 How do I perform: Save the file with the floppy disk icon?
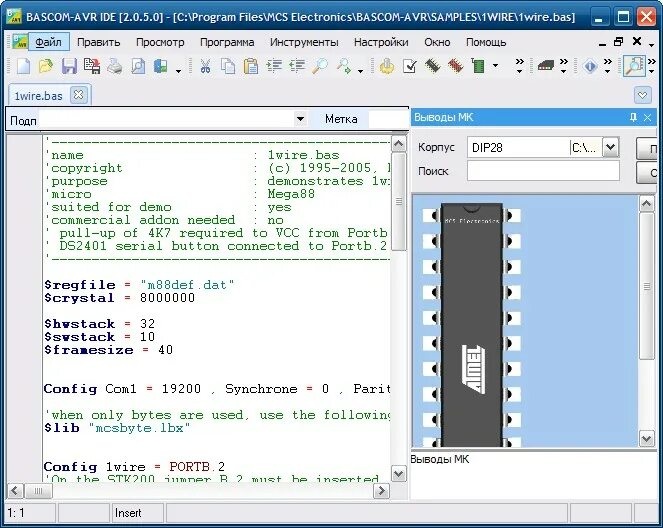point(69,66)
